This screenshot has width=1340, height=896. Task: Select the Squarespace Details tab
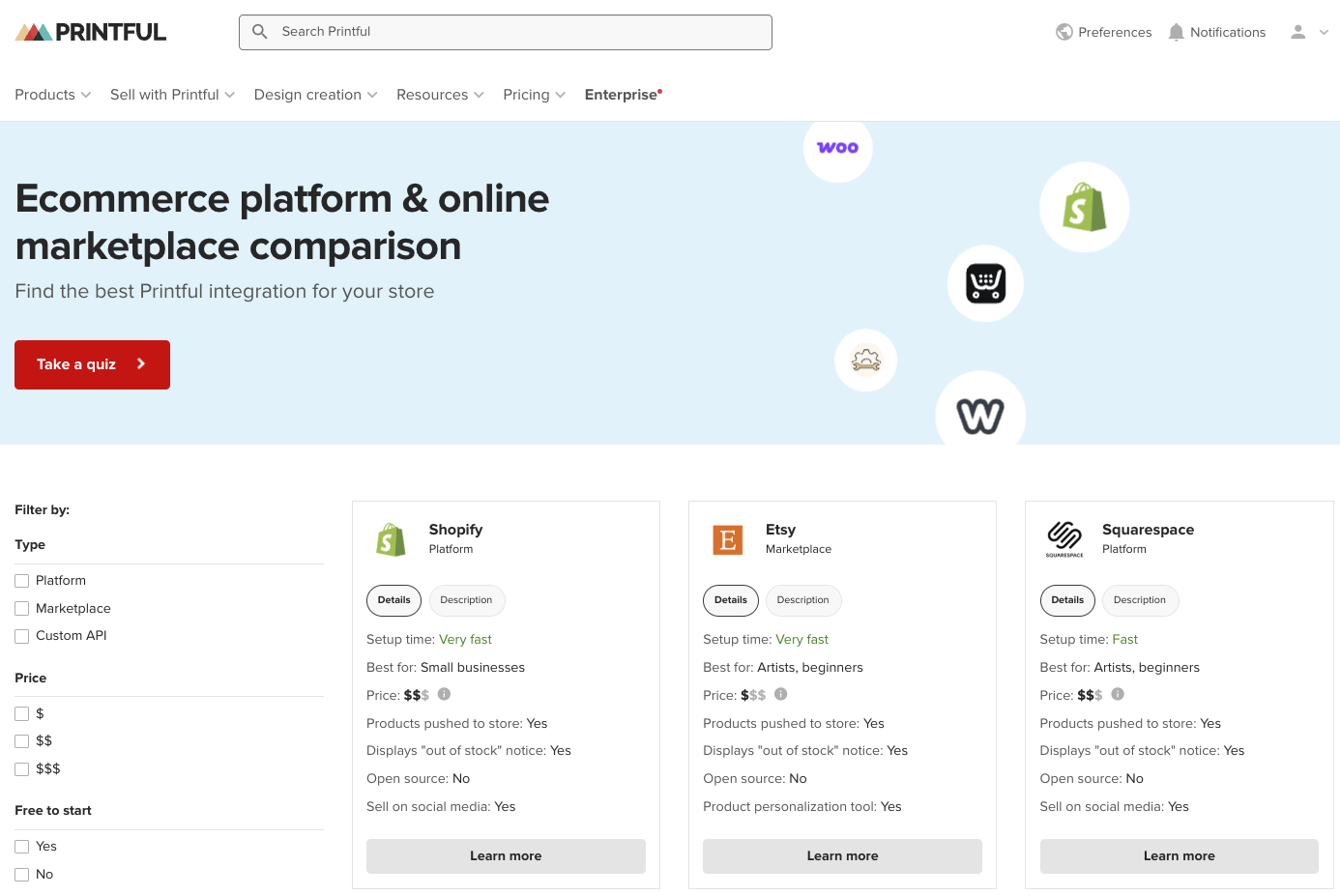click(x=1067, y=600)
